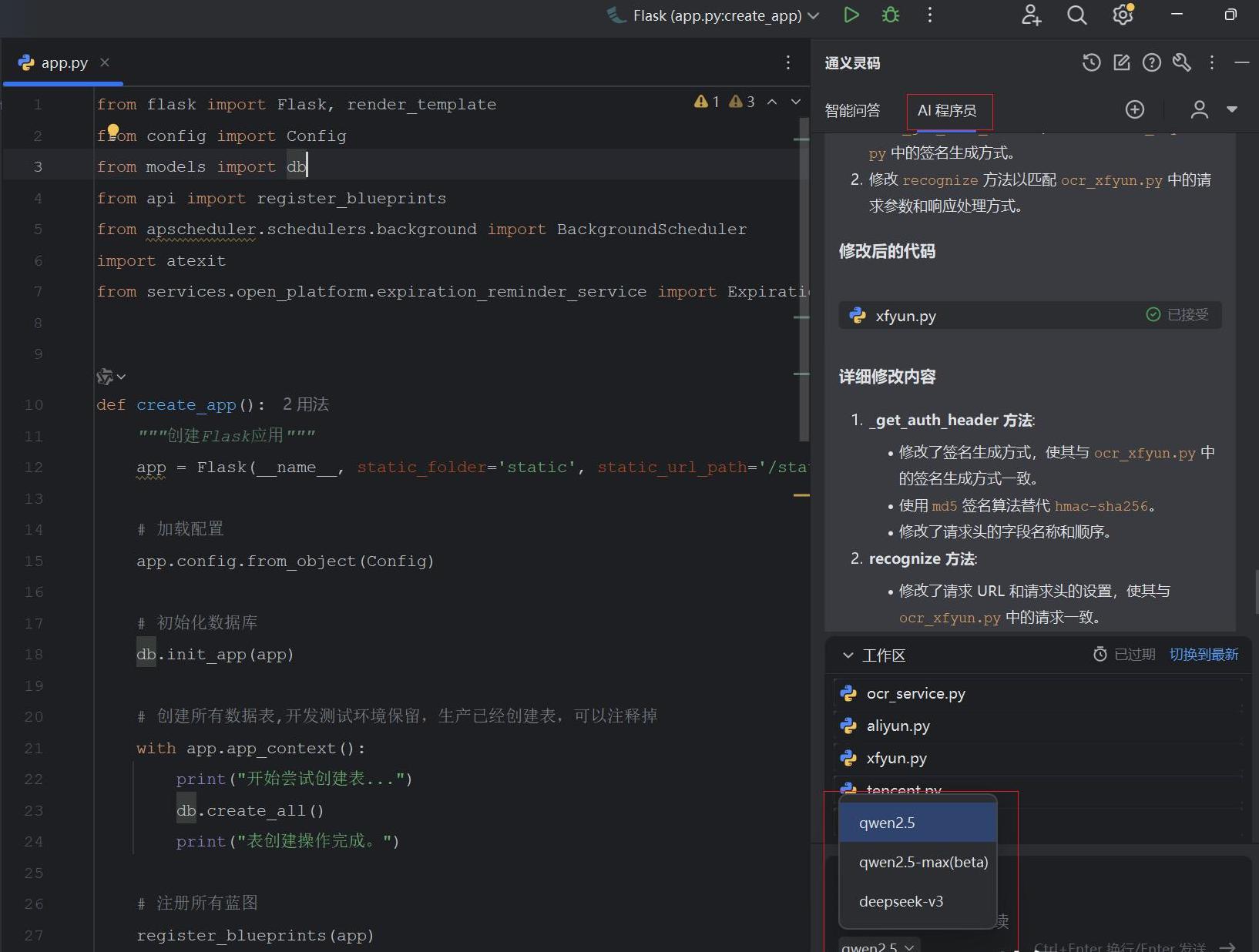The height and width of the screenshot is (952, 1259).
Task: Expand the Flask run configuration dropdown
Action: click(x=814, y=15)
